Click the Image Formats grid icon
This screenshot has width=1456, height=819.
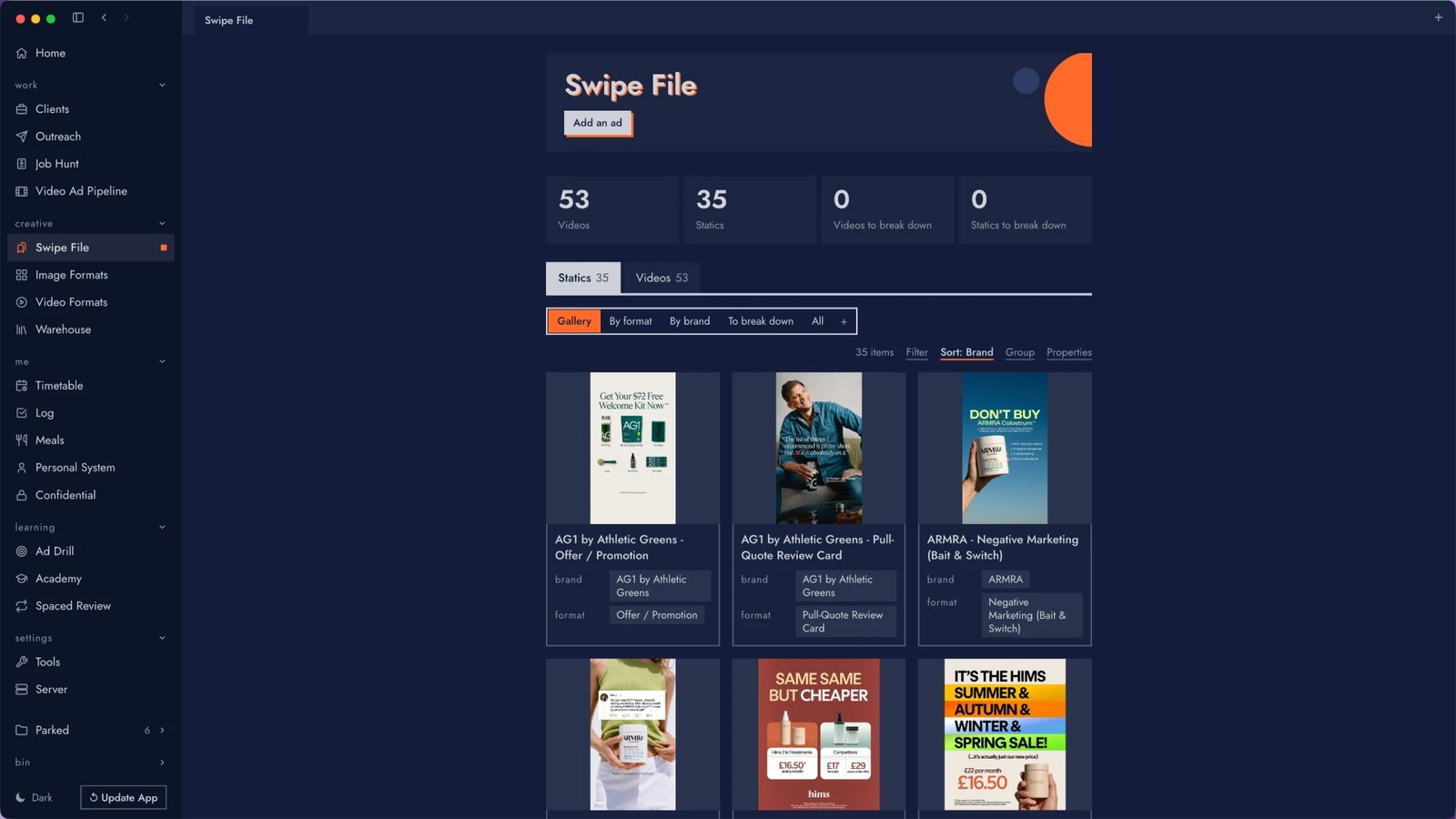(22, 275)
